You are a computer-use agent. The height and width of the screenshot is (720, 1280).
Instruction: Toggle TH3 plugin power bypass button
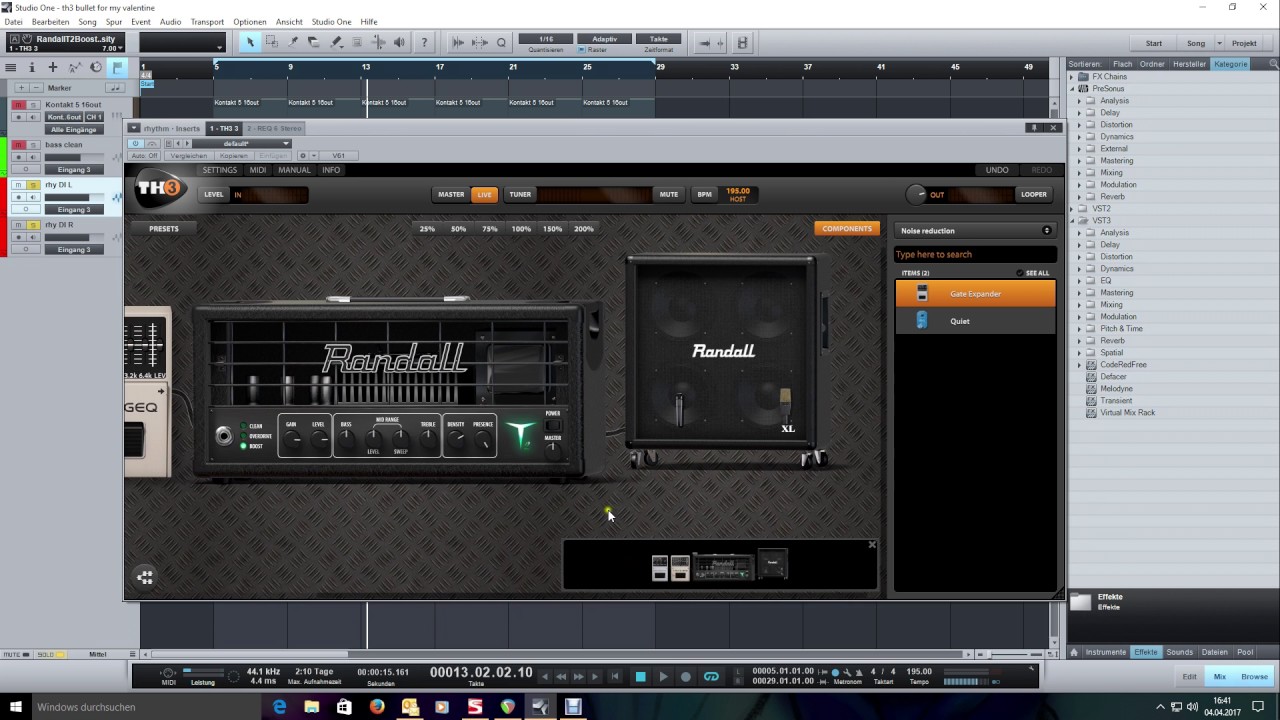click(x=136, y=143)
